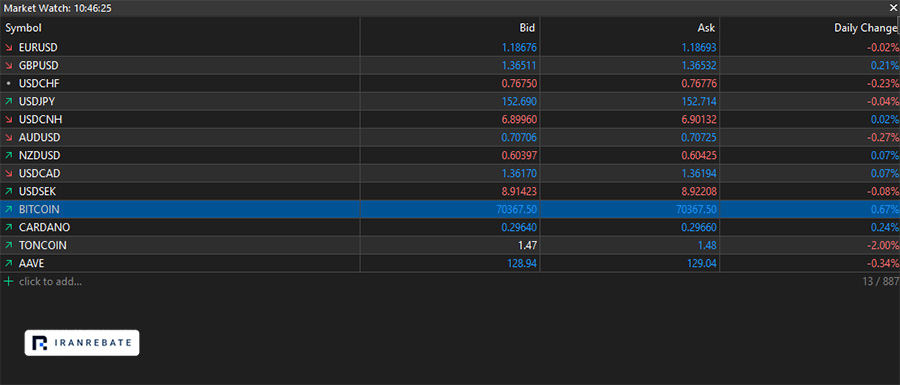900x385 pixels.
Task: Click the red down arrow beside USDCNH
Action: click(9, 120)
